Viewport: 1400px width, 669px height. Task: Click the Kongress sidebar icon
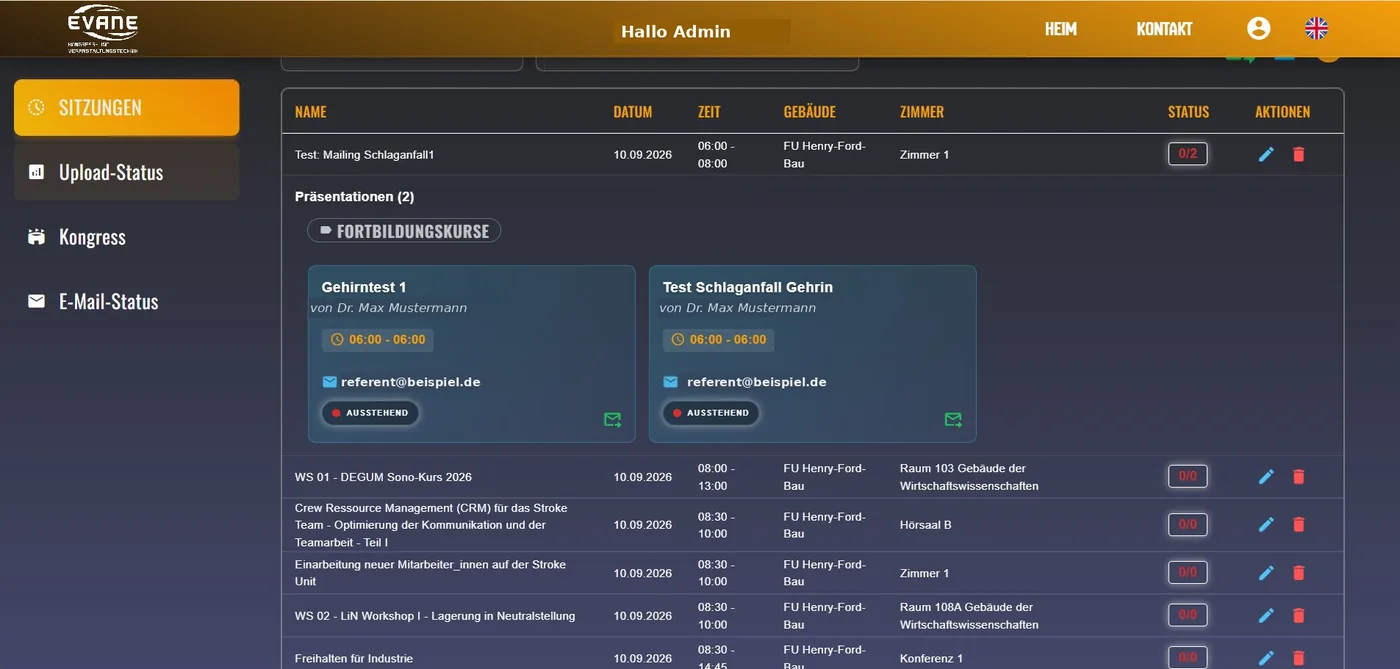(36, 237)
